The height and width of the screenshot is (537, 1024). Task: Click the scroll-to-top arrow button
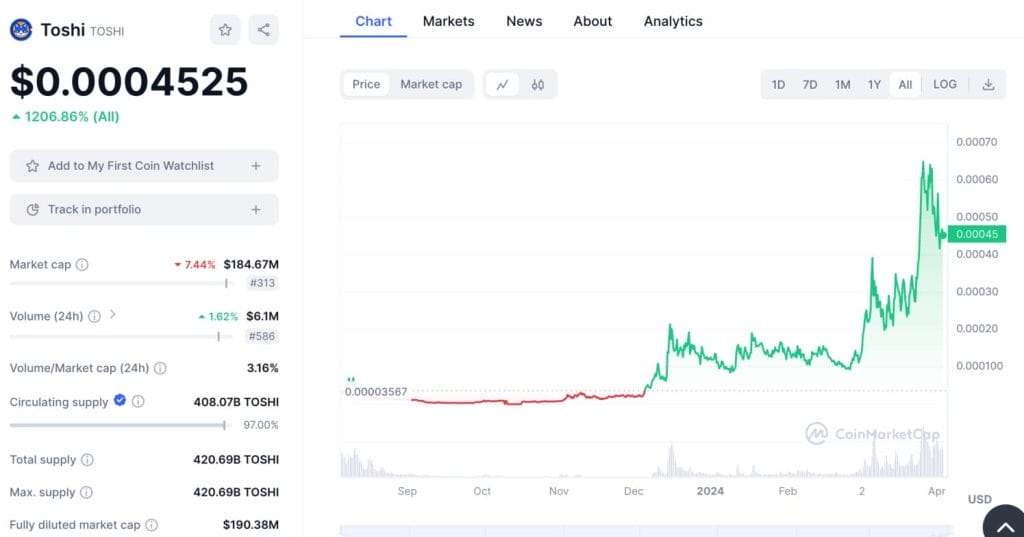click(x=1003, y=523)
